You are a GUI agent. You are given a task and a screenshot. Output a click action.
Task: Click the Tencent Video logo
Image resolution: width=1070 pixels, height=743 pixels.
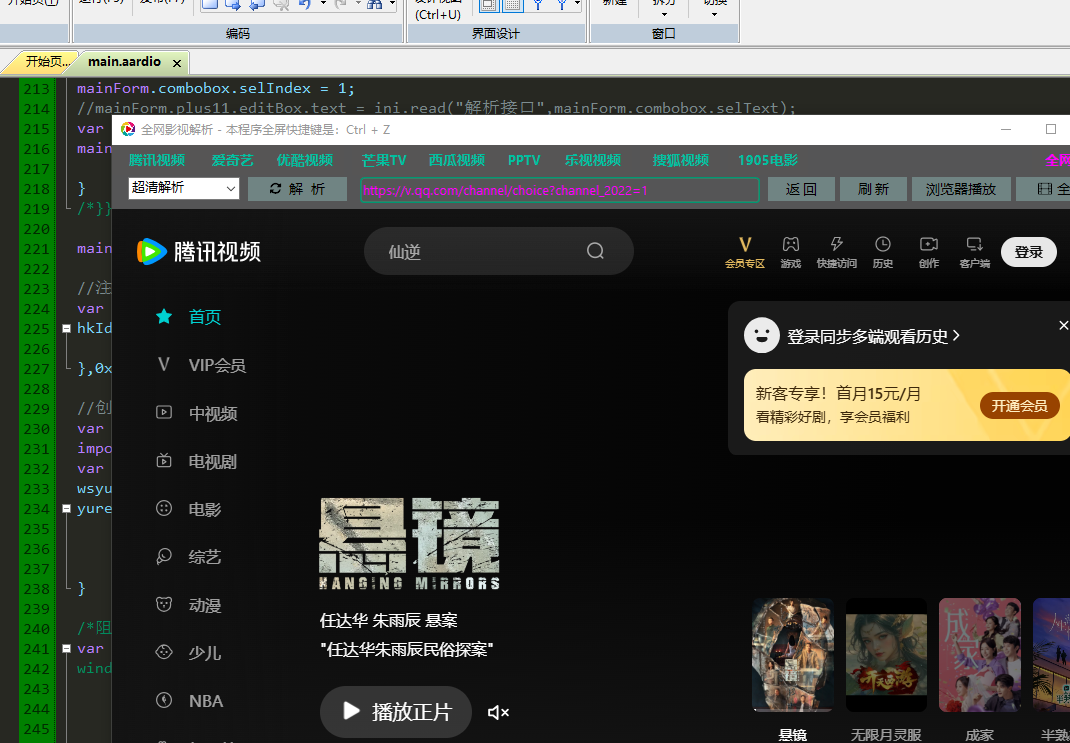click(x=199, y=251)
